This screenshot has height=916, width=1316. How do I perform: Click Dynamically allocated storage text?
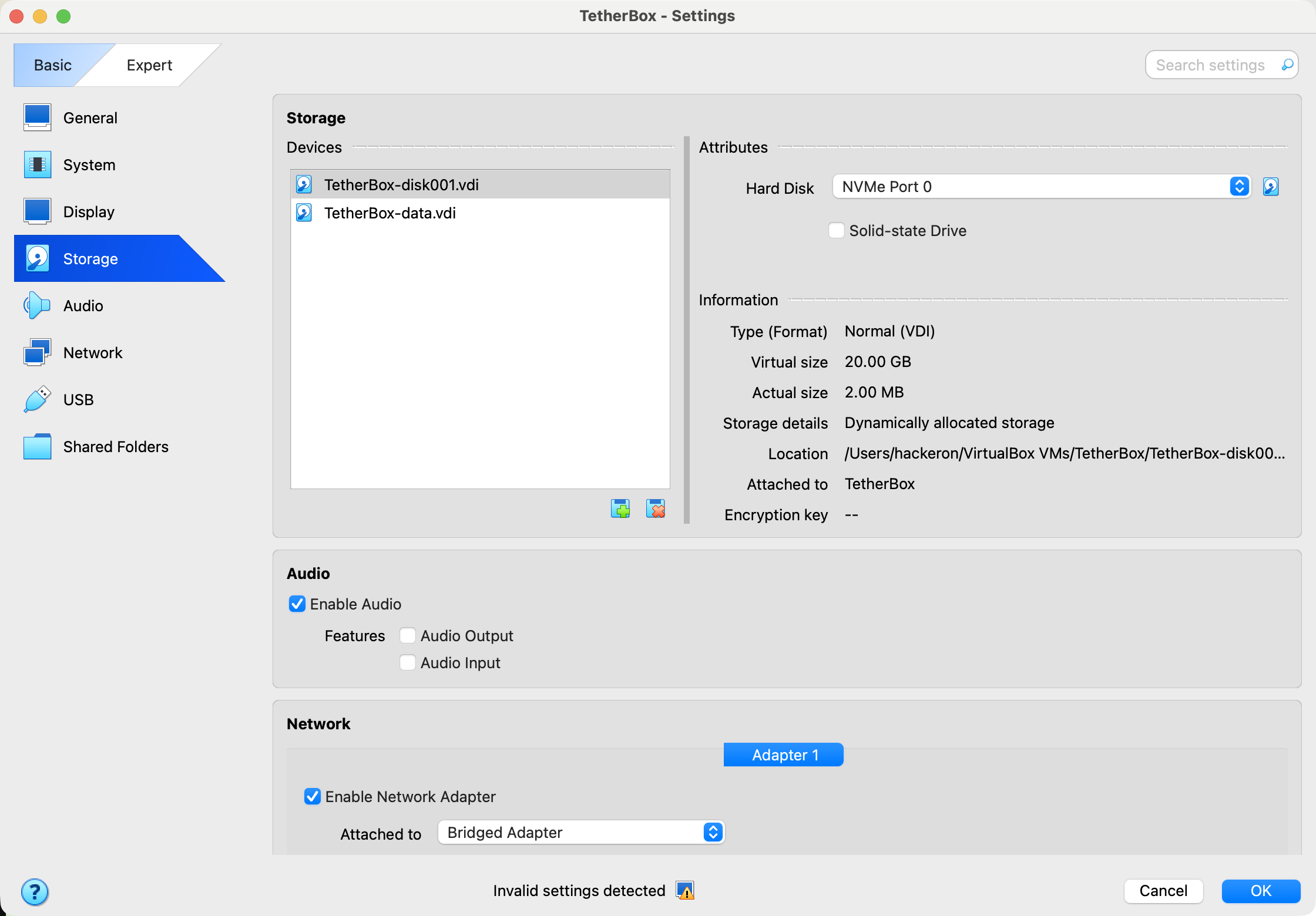tap(949, 423)
